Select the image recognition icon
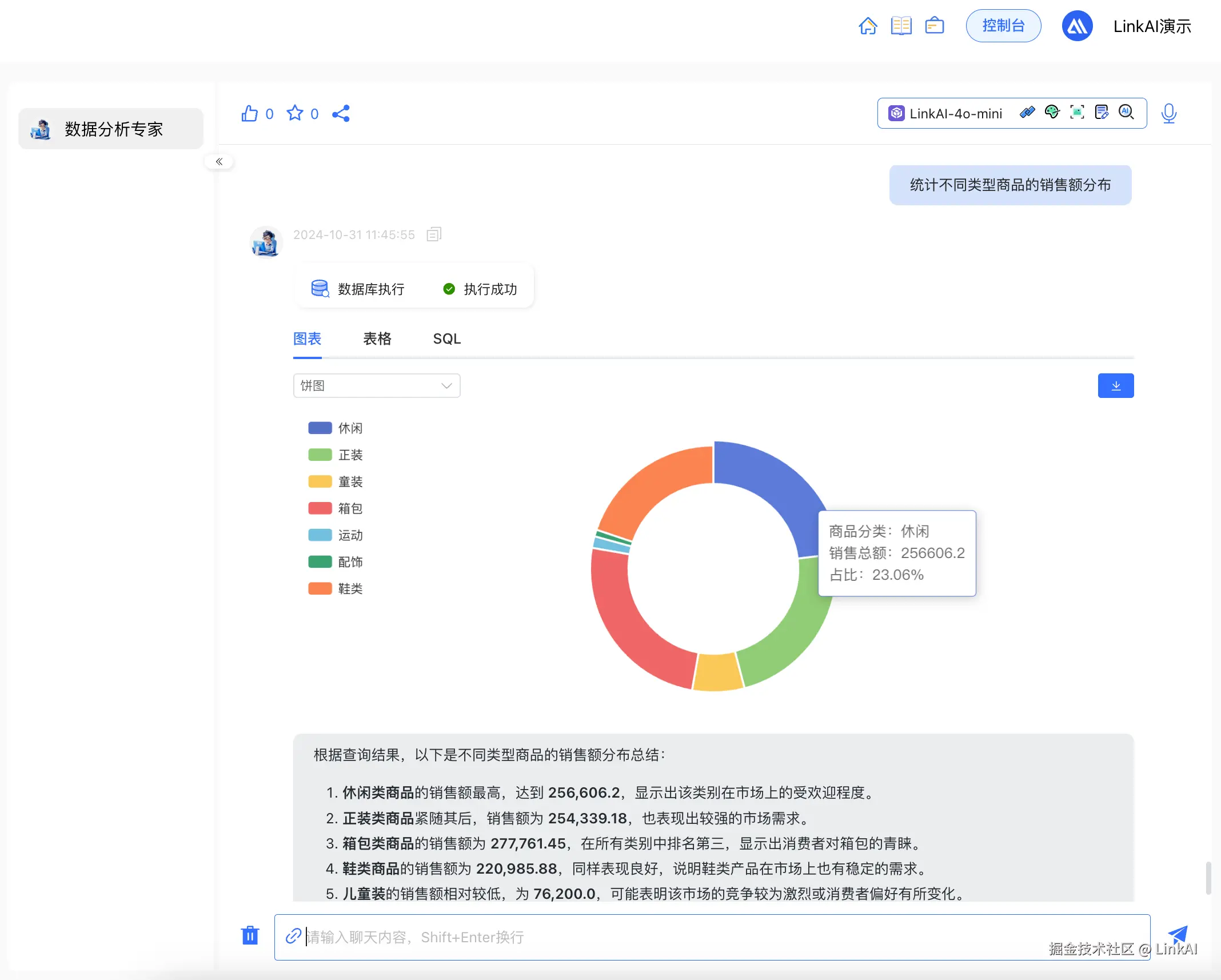1221x980 pixels. [1076, 112]
